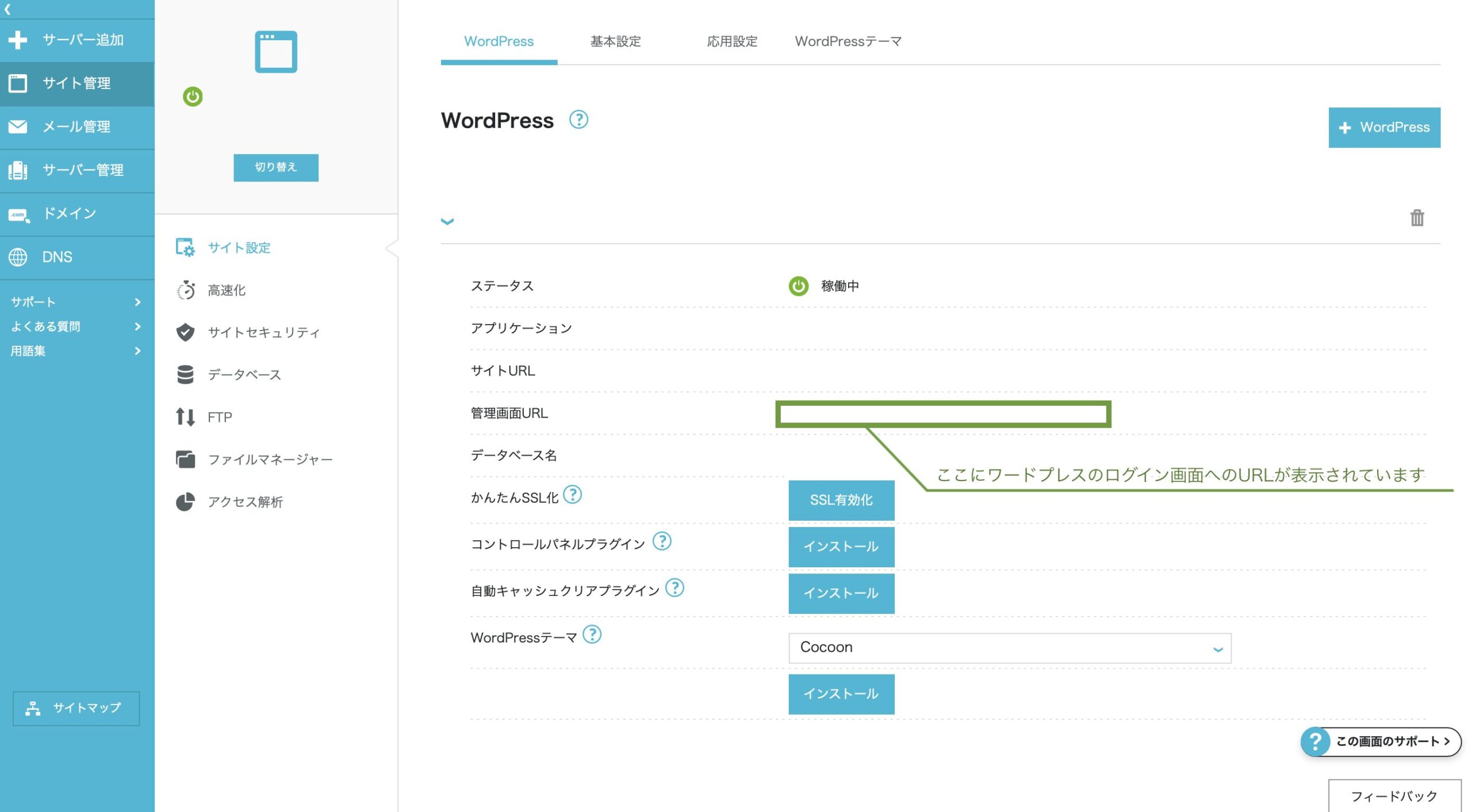The width and height of the screenshot is (1472, 812).
Task: Click the サイト管理 window icon
Action: (x=18, y=83)
